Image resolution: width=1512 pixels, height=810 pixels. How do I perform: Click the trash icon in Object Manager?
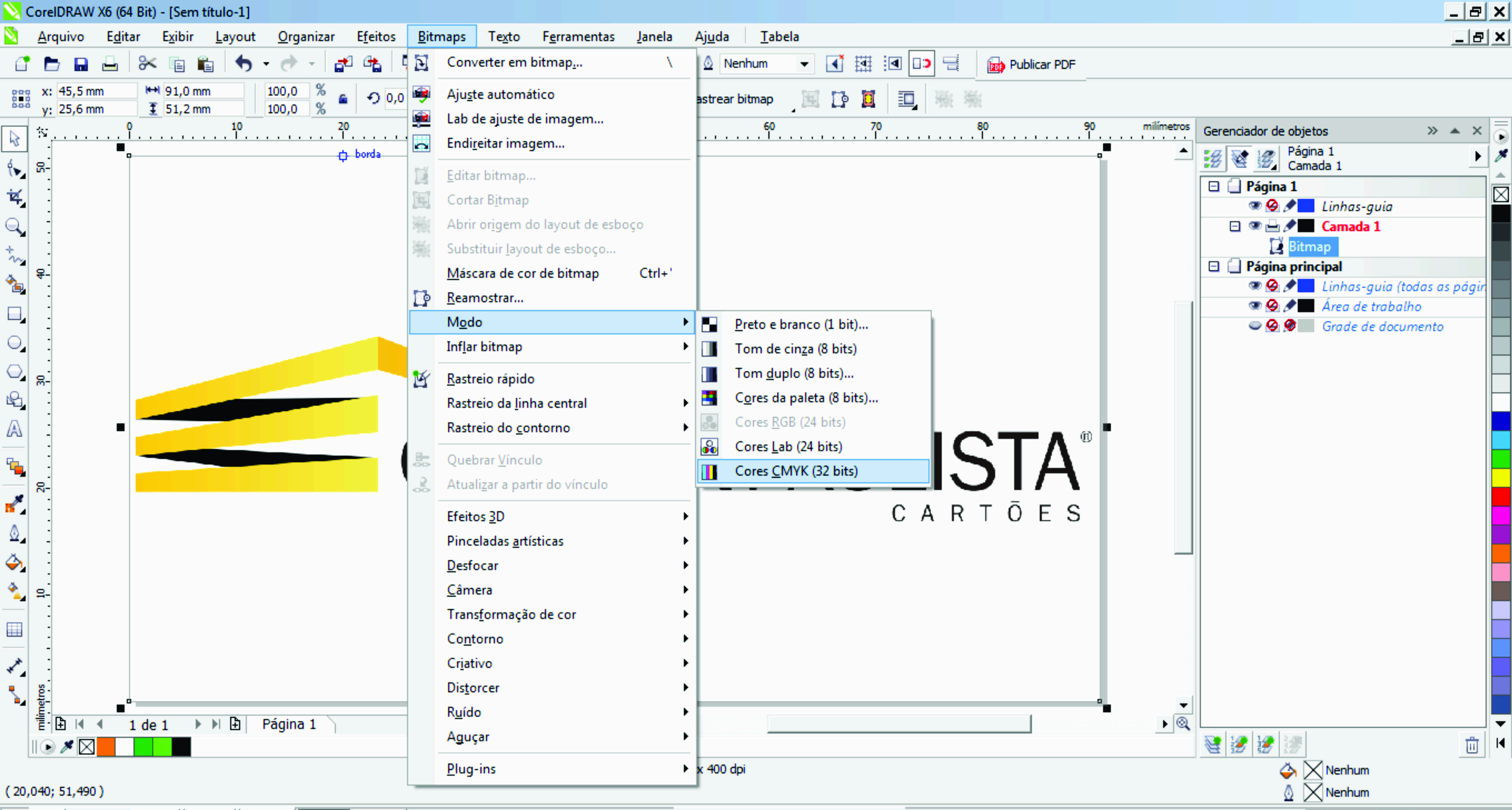tap(1472, 745)
